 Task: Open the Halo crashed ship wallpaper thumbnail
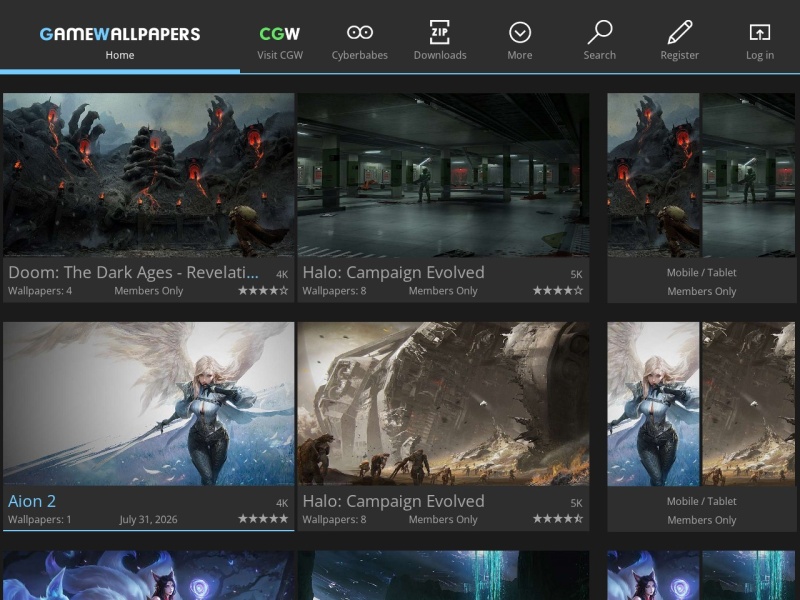[443, 404]
